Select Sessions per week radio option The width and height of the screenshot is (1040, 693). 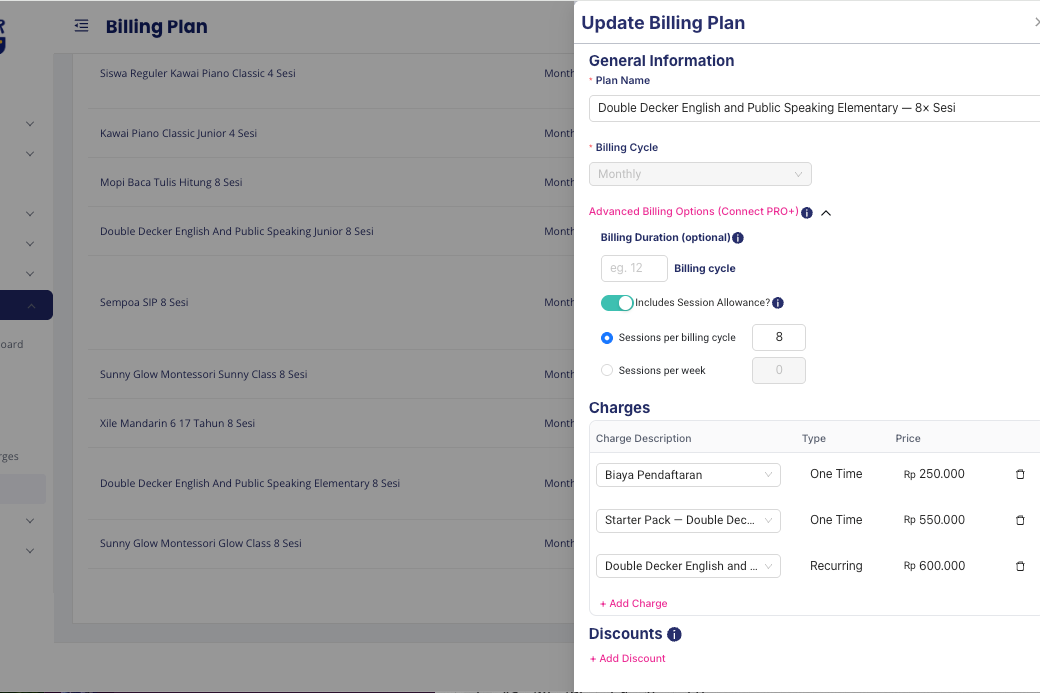607,371
